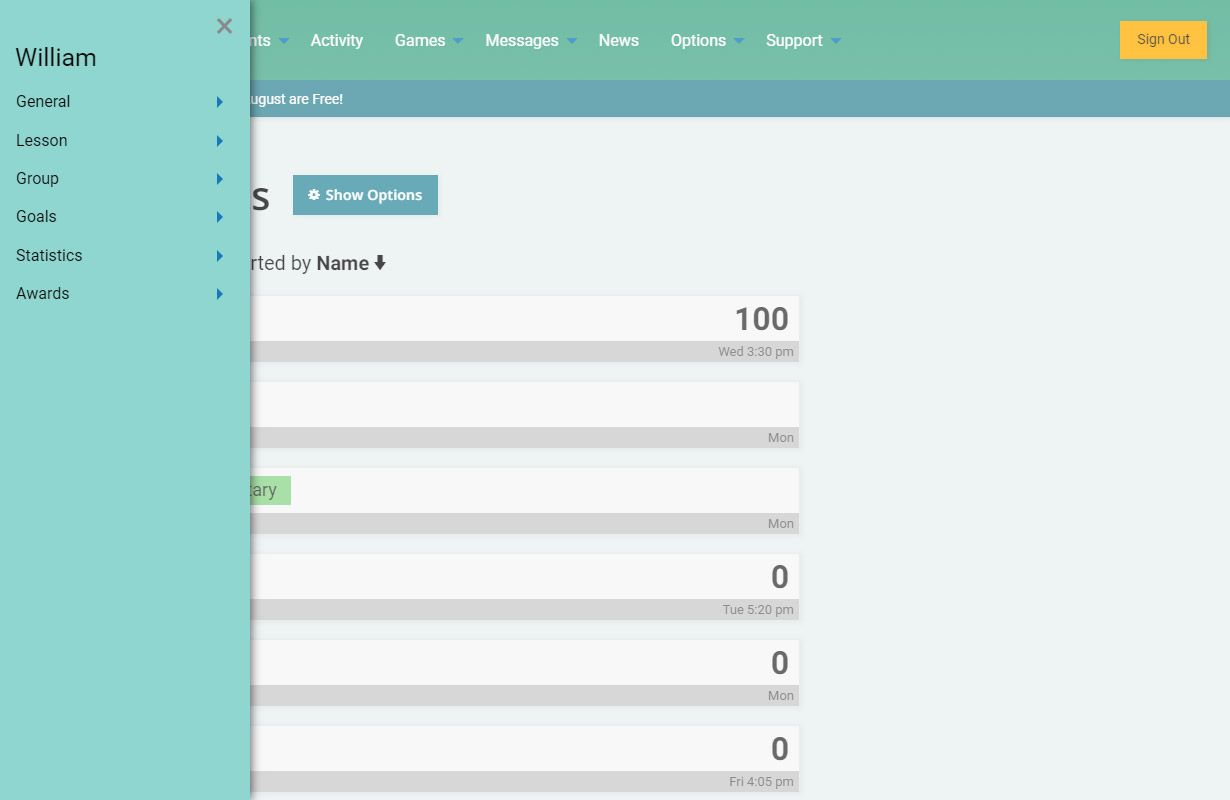Expand the General submenu arrow
The image size is (1230, 800).
[219, 102]
